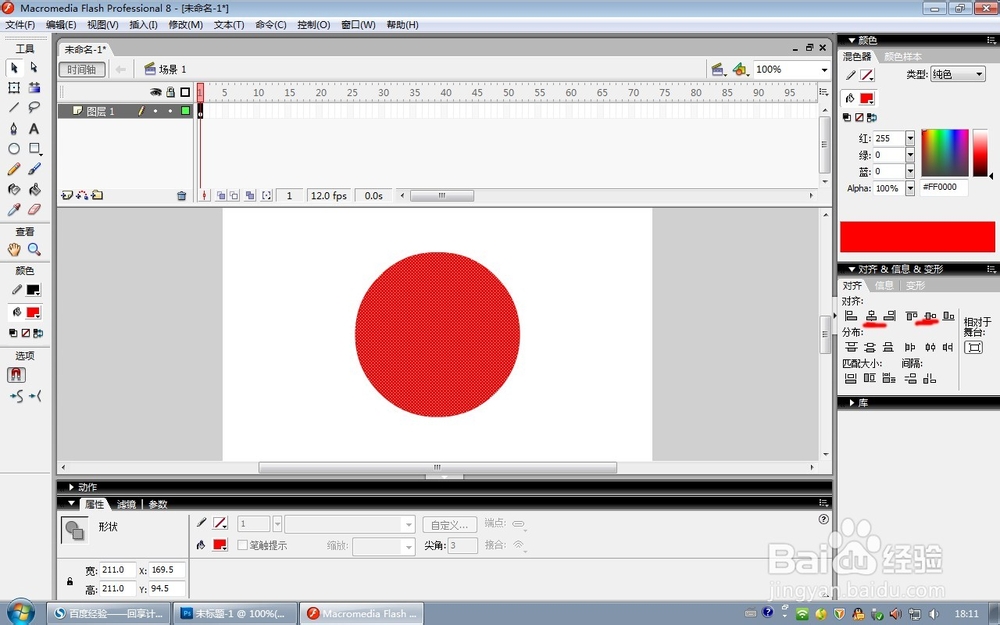Click align vertical center icon
Screen dimensions: 1000x625
[930, 316]
